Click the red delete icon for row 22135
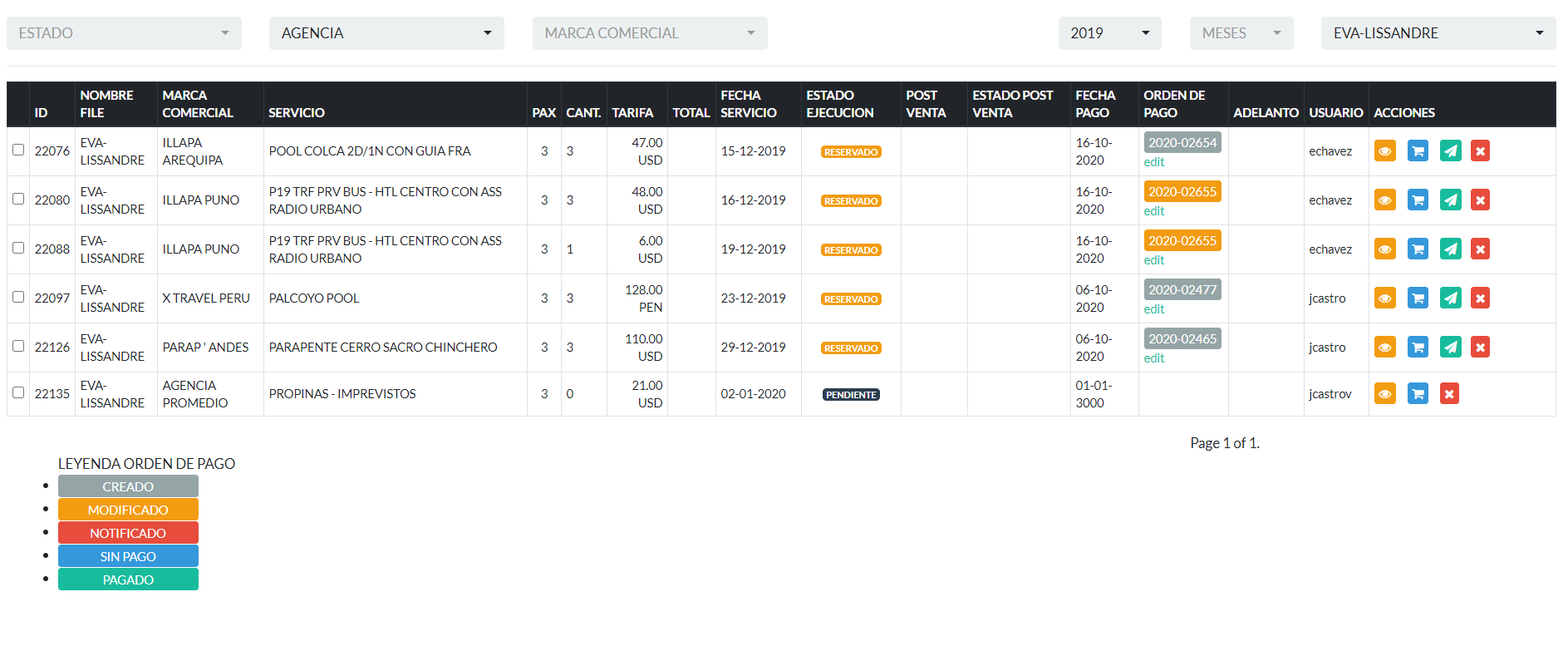1568x651 pixels. pyautogui.click(x=1449, y=394)
